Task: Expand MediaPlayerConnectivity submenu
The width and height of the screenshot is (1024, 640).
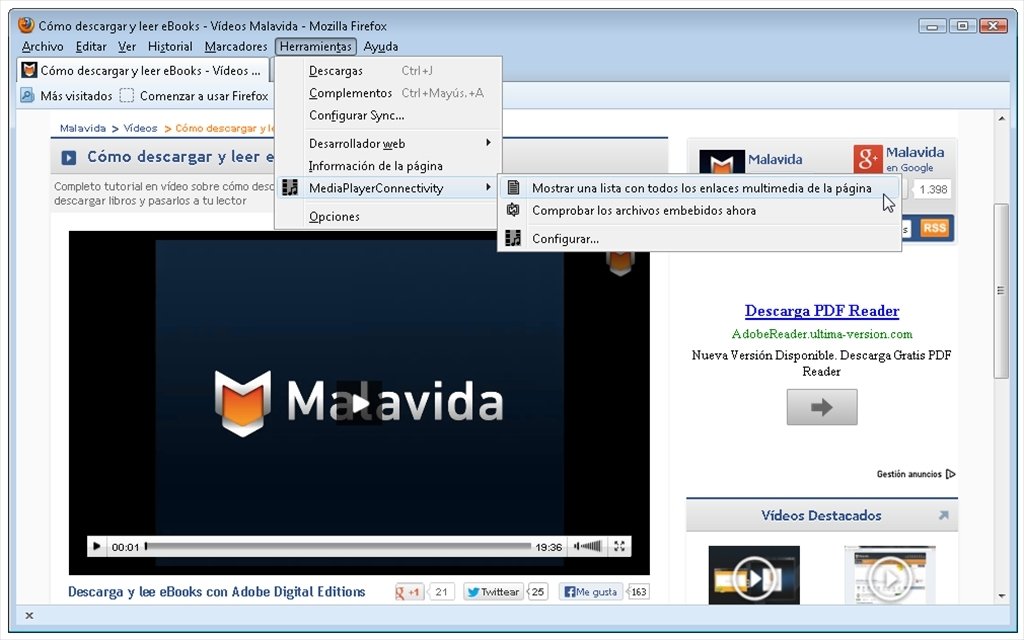Action: click(389, 188)
